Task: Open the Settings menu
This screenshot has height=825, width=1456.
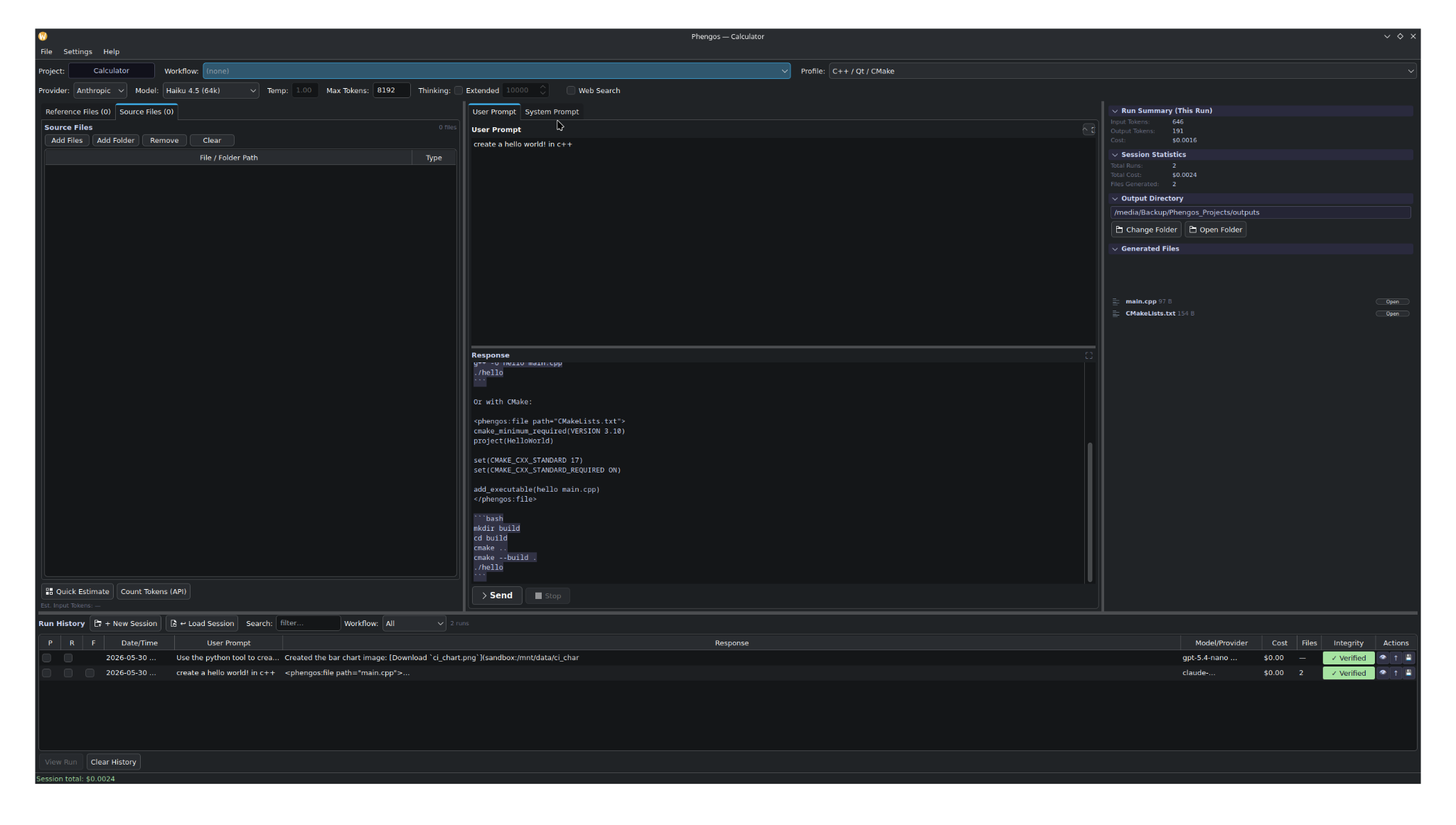Action: pos(77,52)
